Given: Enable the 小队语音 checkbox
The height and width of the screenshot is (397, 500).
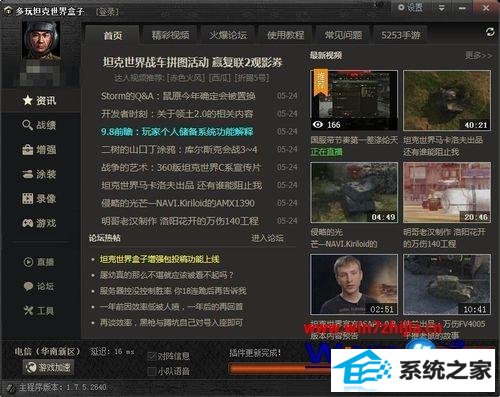Looking at the screenshot, I should click(152, 371).
